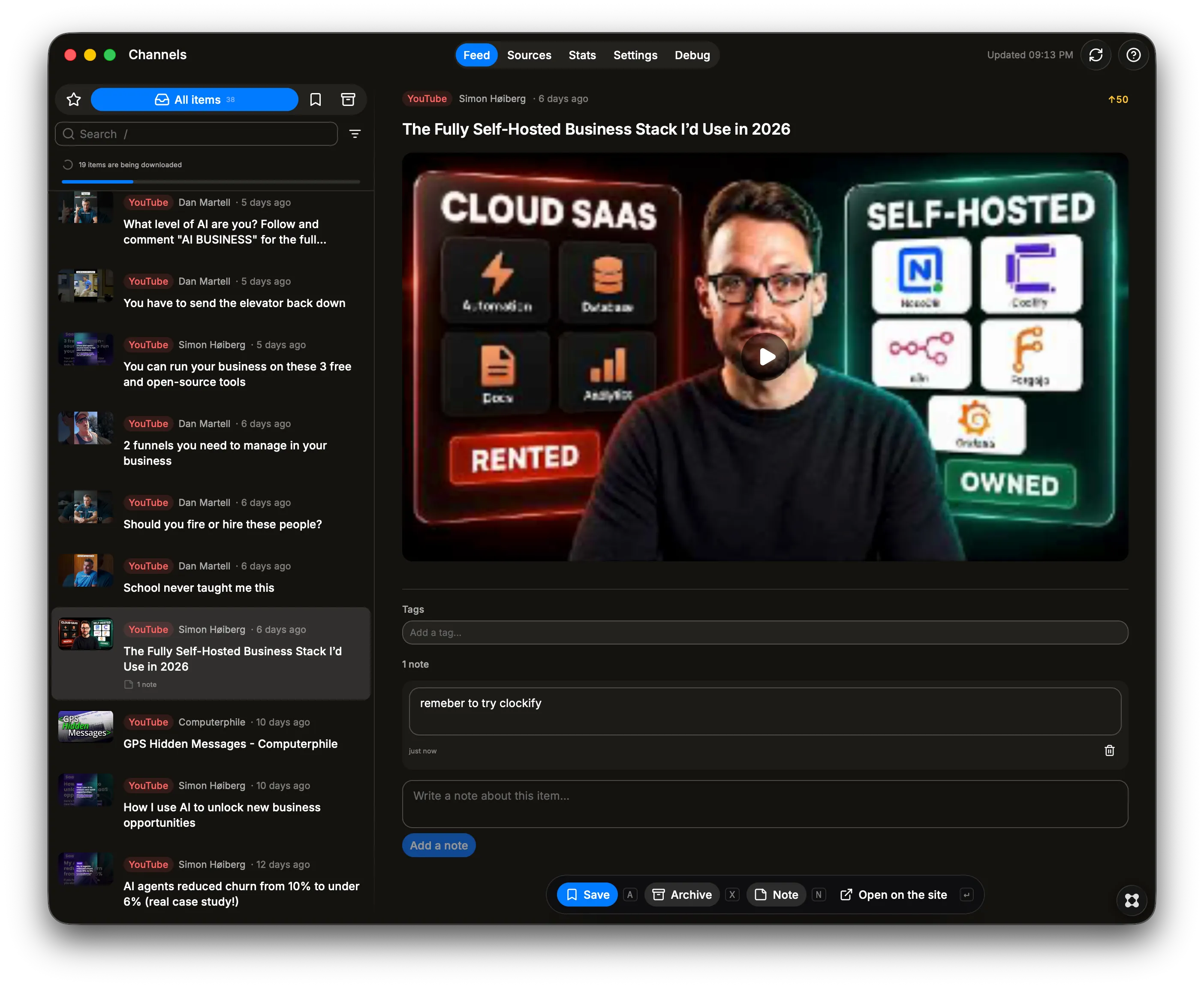1204x988 pixels.
Task: Click the 2 funnels video thumbnail
Action: [86, 428]
